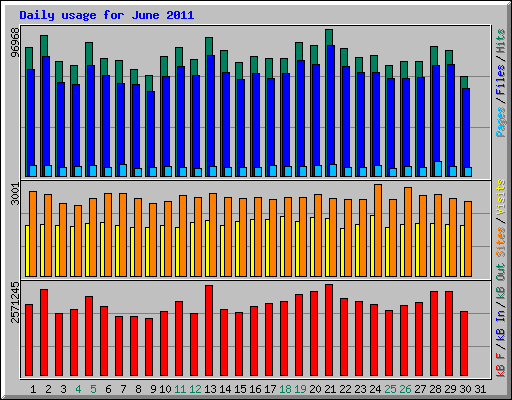
Task: Click the blue files bar for day 13
Action: [x=211, y=116]
